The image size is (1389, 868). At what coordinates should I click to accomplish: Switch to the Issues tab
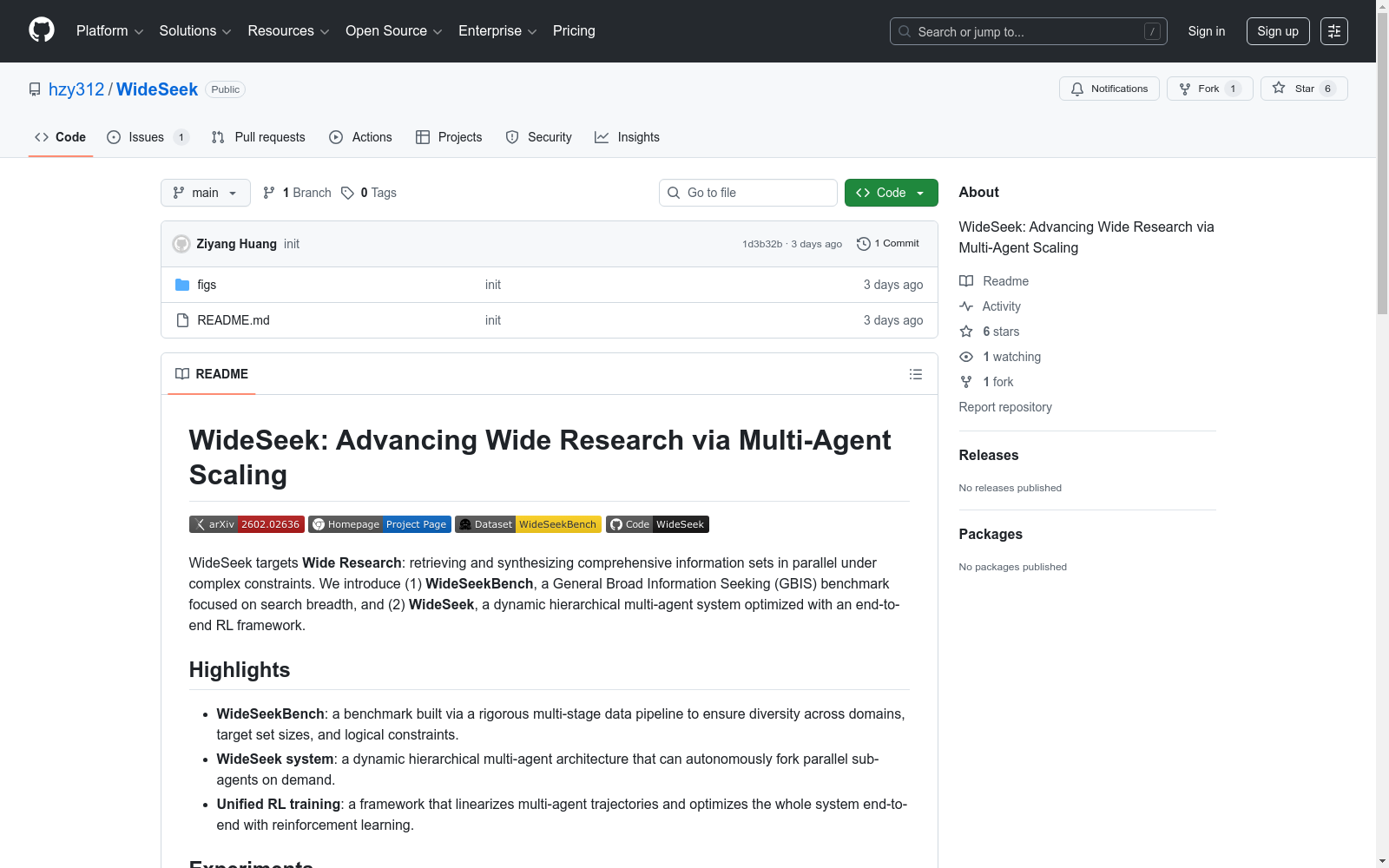pos(148,137)
